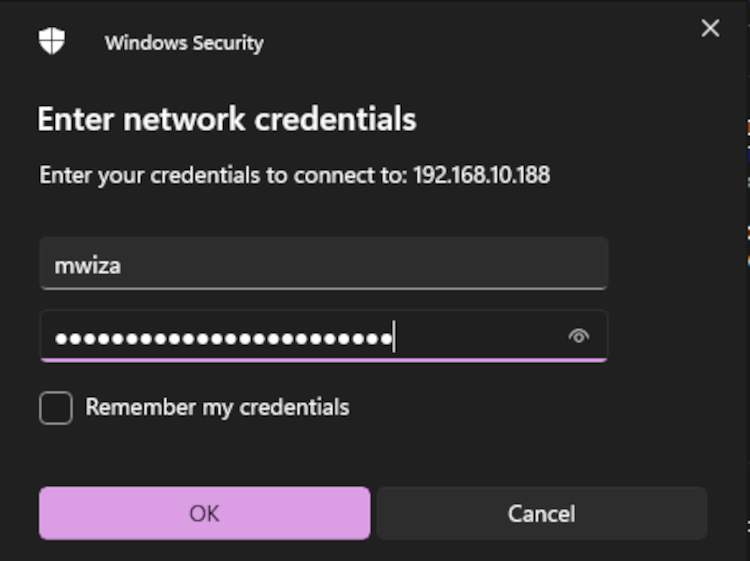Click the 'Remember my credentials' label text
Image resolution: width=750 pixels, height=561 pixels.
(x=217, y=407)
